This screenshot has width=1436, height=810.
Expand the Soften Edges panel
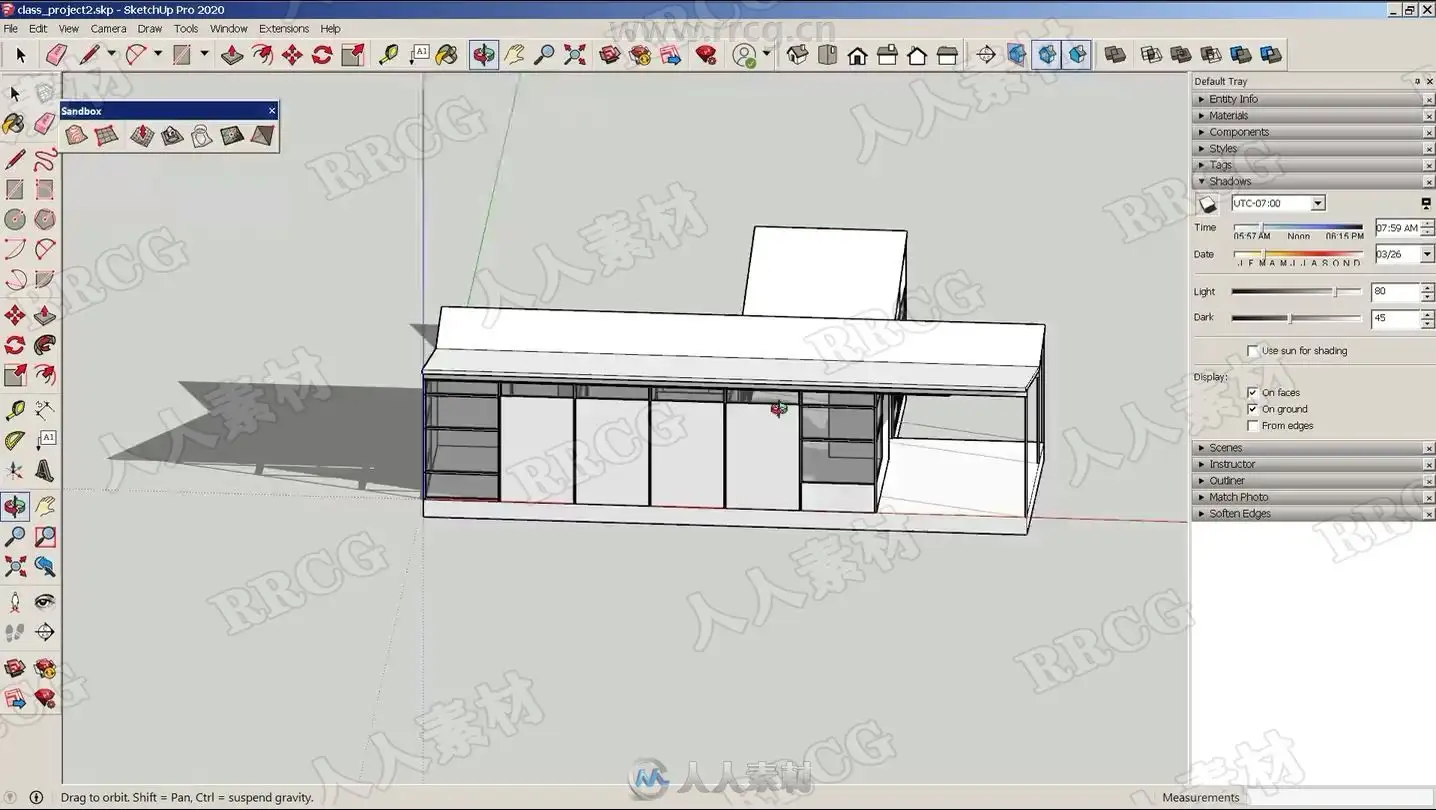coord(1313,514)
